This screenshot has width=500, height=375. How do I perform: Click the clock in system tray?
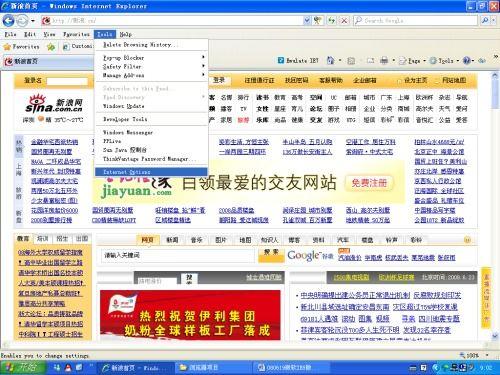point(486,368)
